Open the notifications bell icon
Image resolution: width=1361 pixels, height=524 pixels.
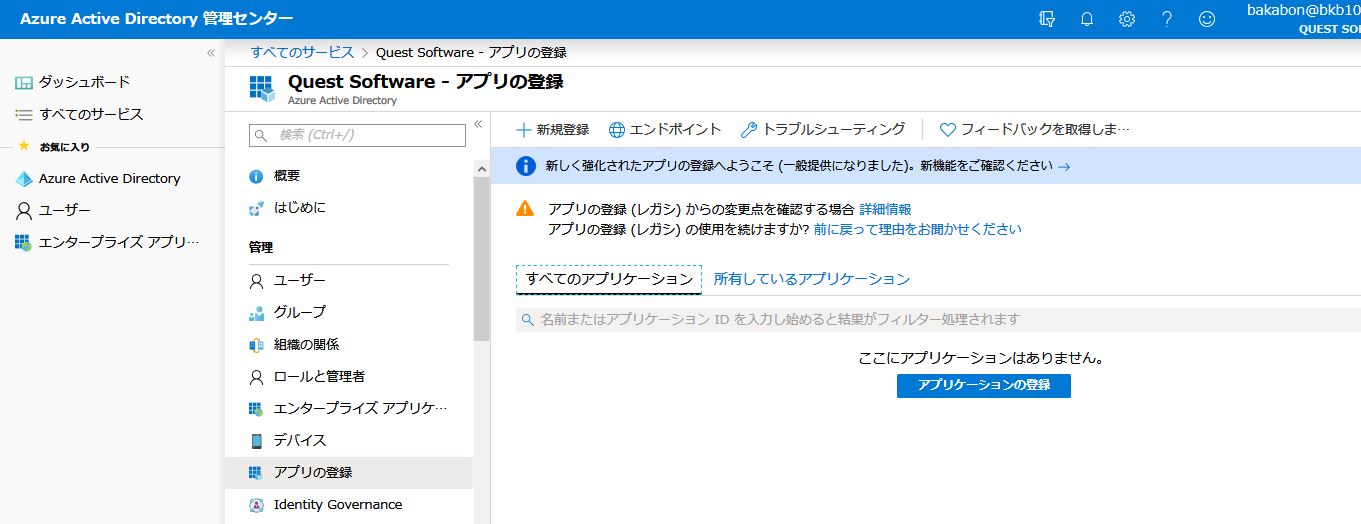click(1087, 19)
